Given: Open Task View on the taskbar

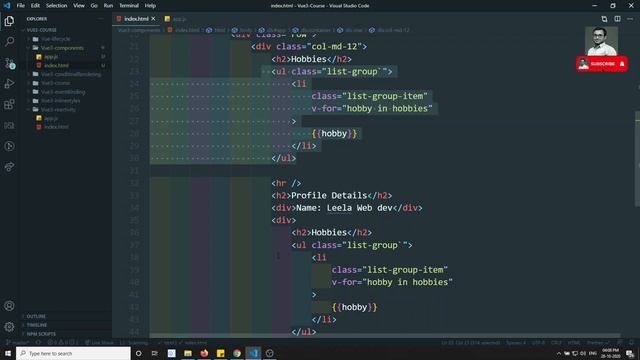Looking at the screenshot, I should point(155,353).
